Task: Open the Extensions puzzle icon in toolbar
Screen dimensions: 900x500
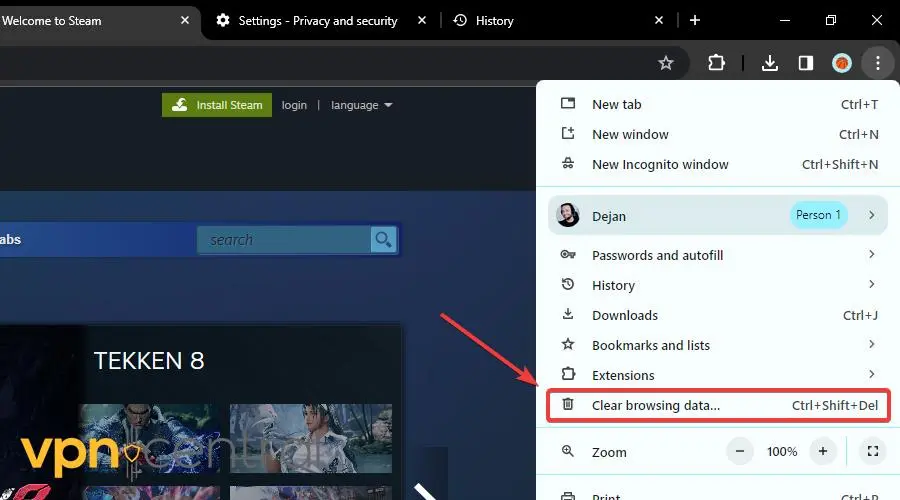Action: pyautogui.click(x=716, y=63)
